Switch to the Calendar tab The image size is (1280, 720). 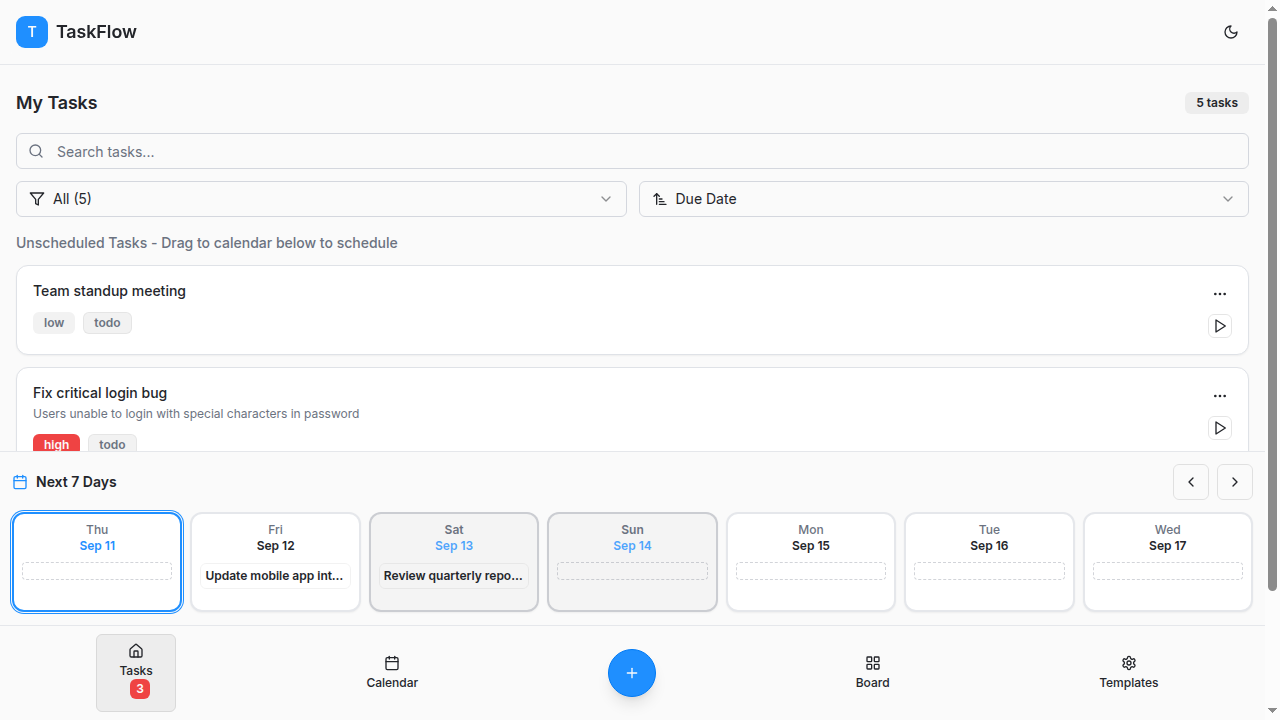tap(392, 673)
